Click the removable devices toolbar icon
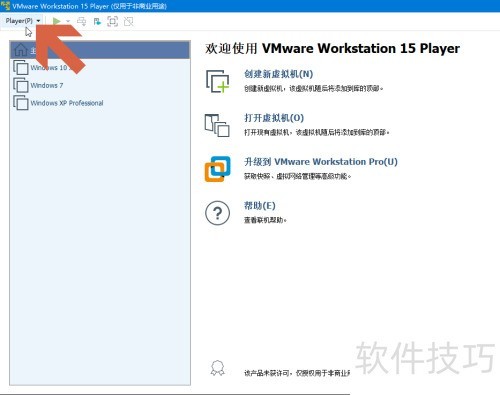The height and width of the screenshot is (395, 500). (x=97, y=22)
